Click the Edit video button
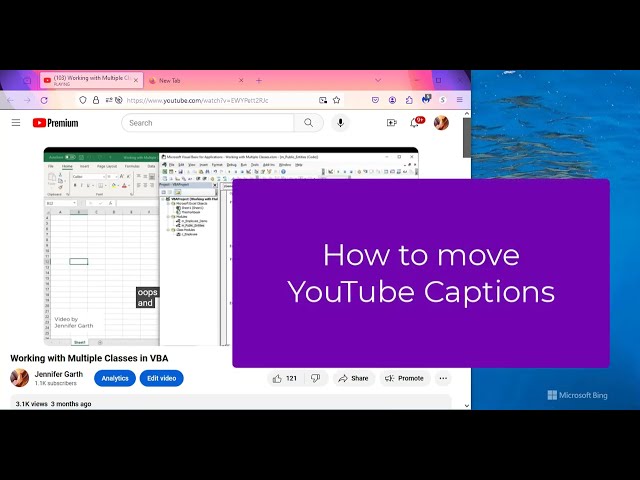Viewport: 640px width, 480px height. [x=162, y=378]
